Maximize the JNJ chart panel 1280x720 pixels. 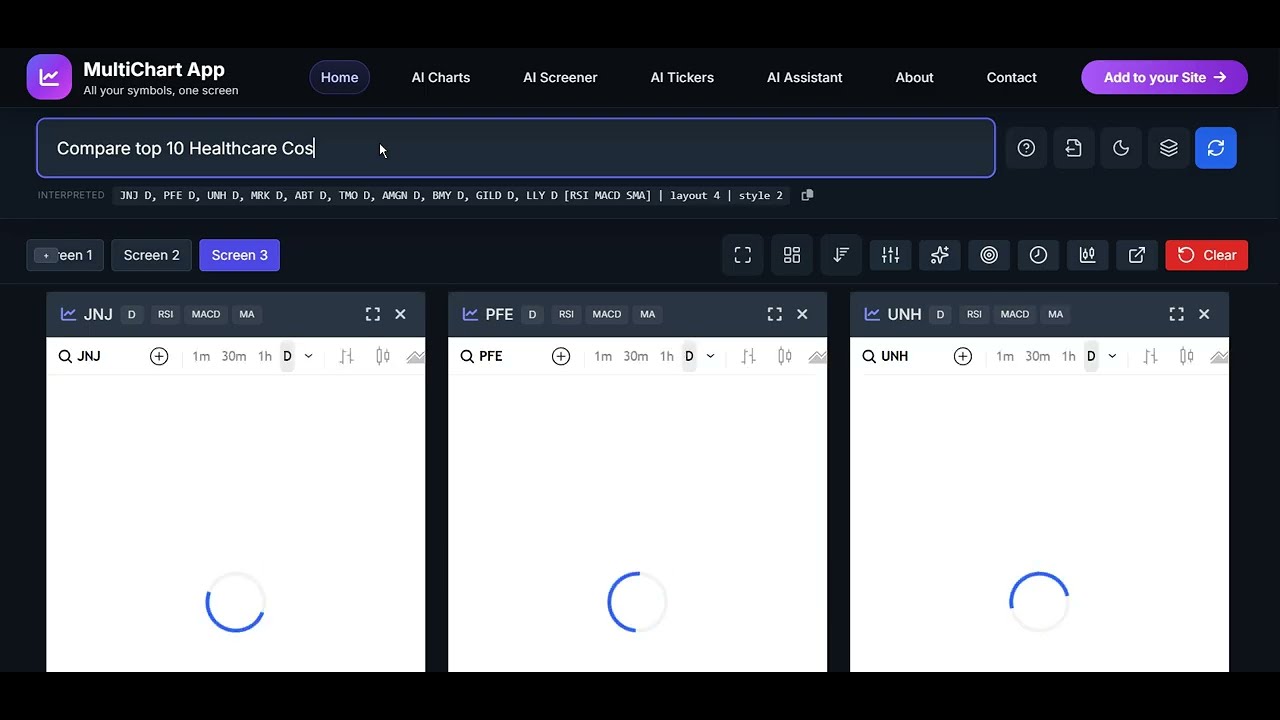373,314
